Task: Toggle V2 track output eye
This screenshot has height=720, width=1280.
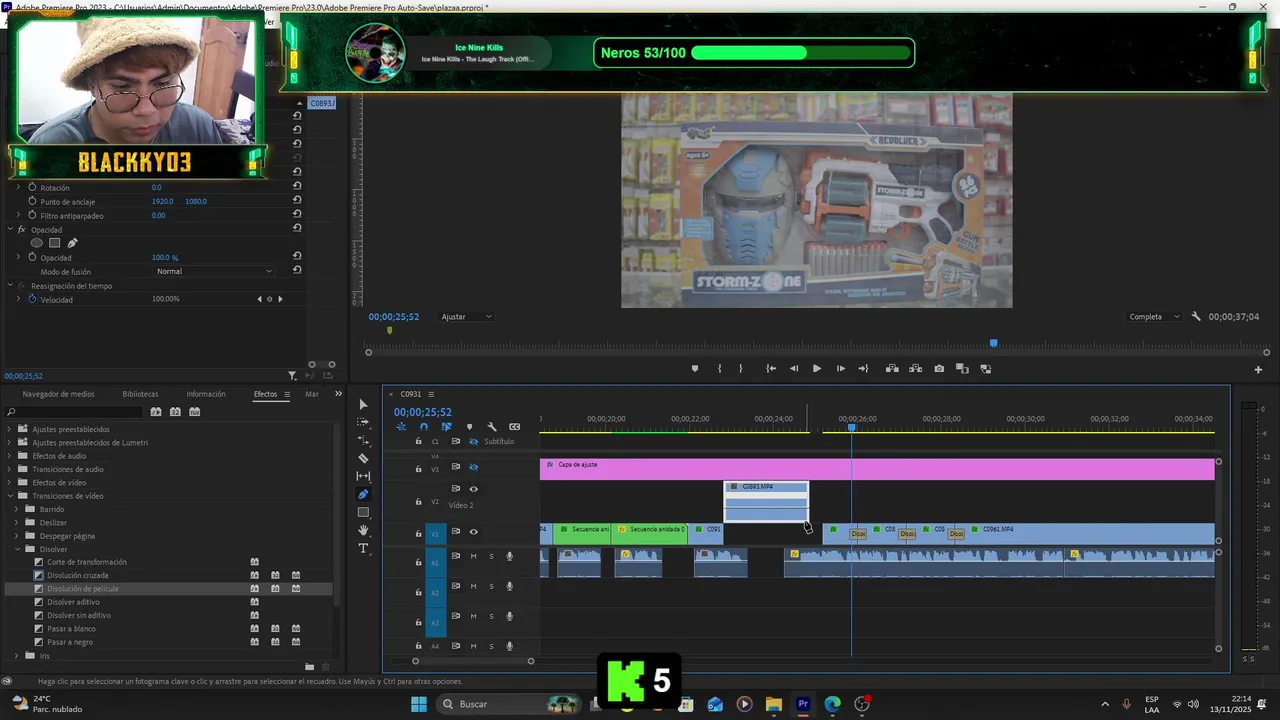Action: click(x=474, y=489)
